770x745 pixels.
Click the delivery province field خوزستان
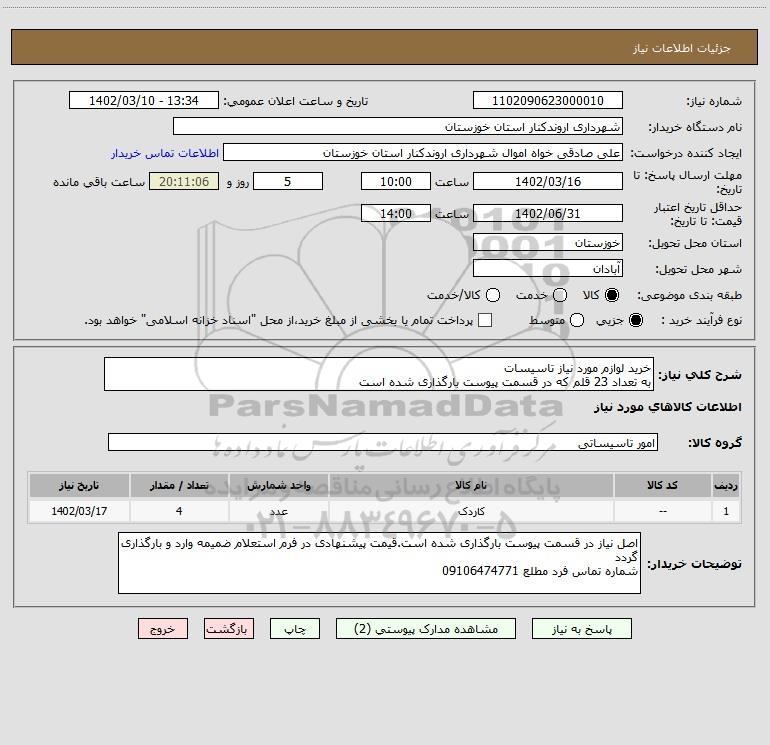548,243
